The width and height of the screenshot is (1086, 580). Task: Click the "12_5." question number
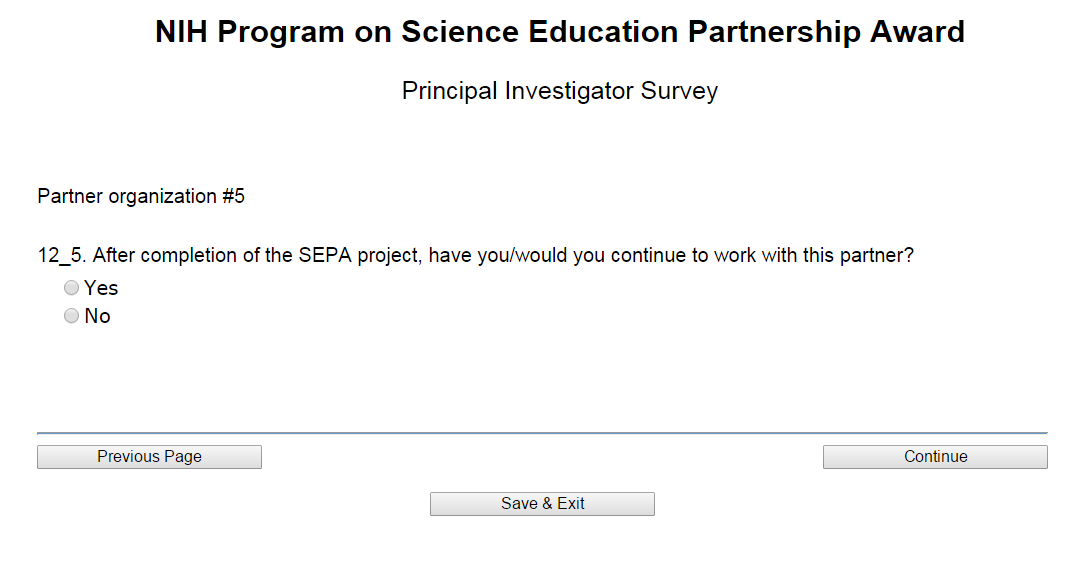coord(61,255)
